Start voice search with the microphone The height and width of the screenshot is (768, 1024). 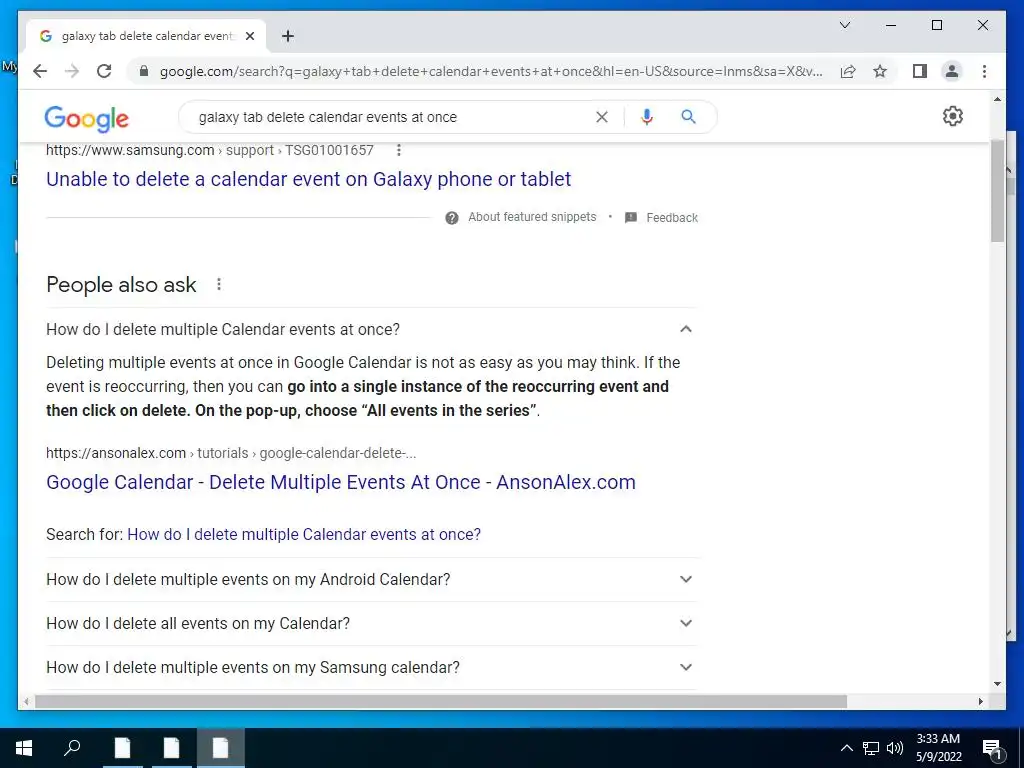tap(647, 117)
